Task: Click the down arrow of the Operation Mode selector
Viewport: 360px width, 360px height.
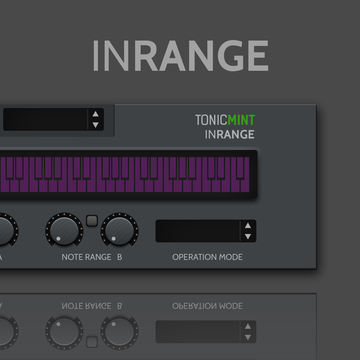Action: 248,236
